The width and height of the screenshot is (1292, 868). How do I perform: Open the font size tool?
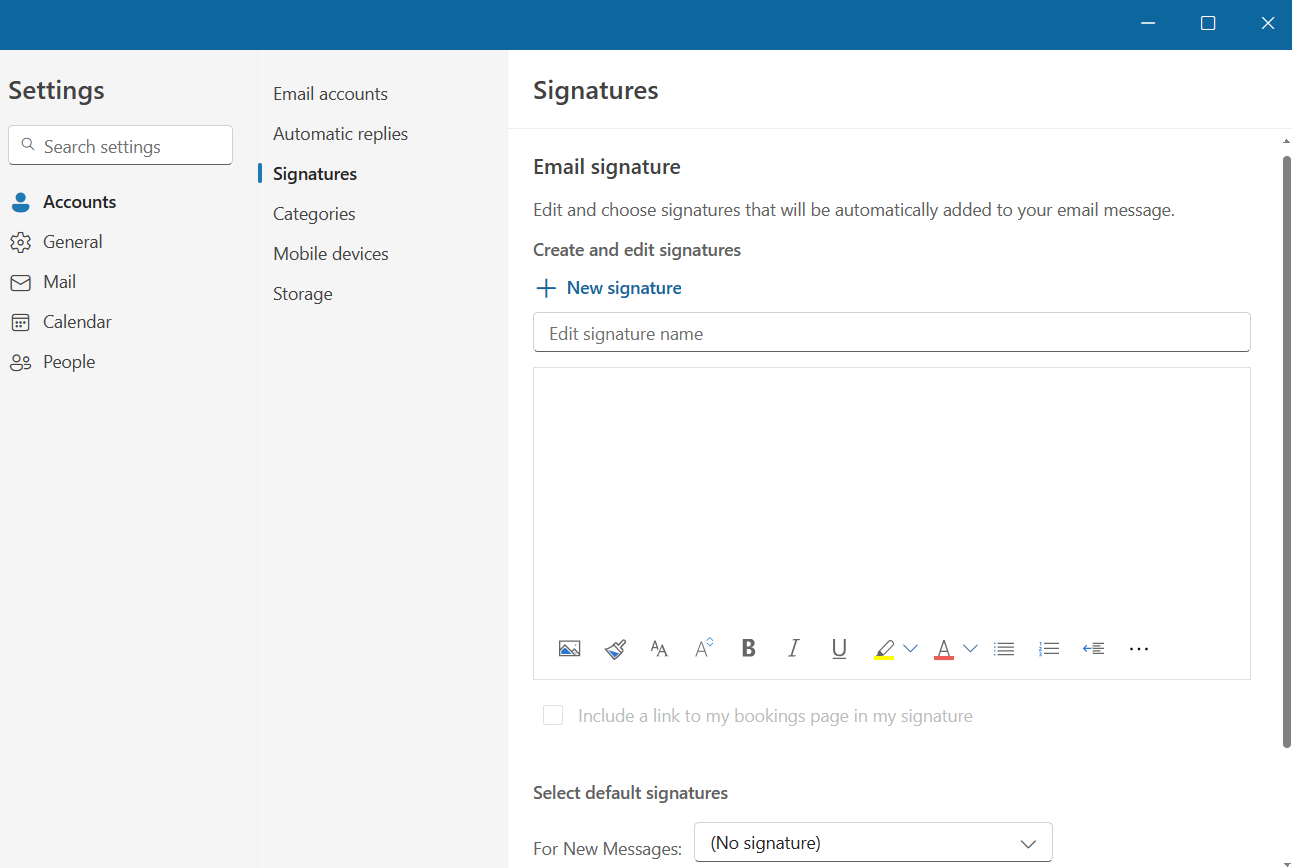pyautogui.click(x=659, y=649)
